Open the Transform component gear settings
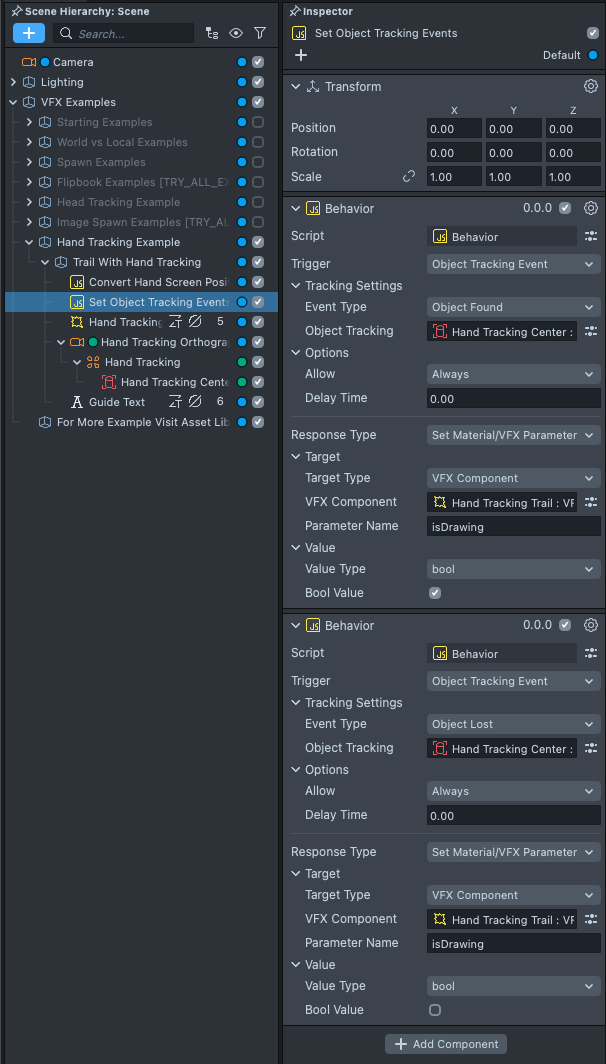606x1064 pixels. point(591,87)
